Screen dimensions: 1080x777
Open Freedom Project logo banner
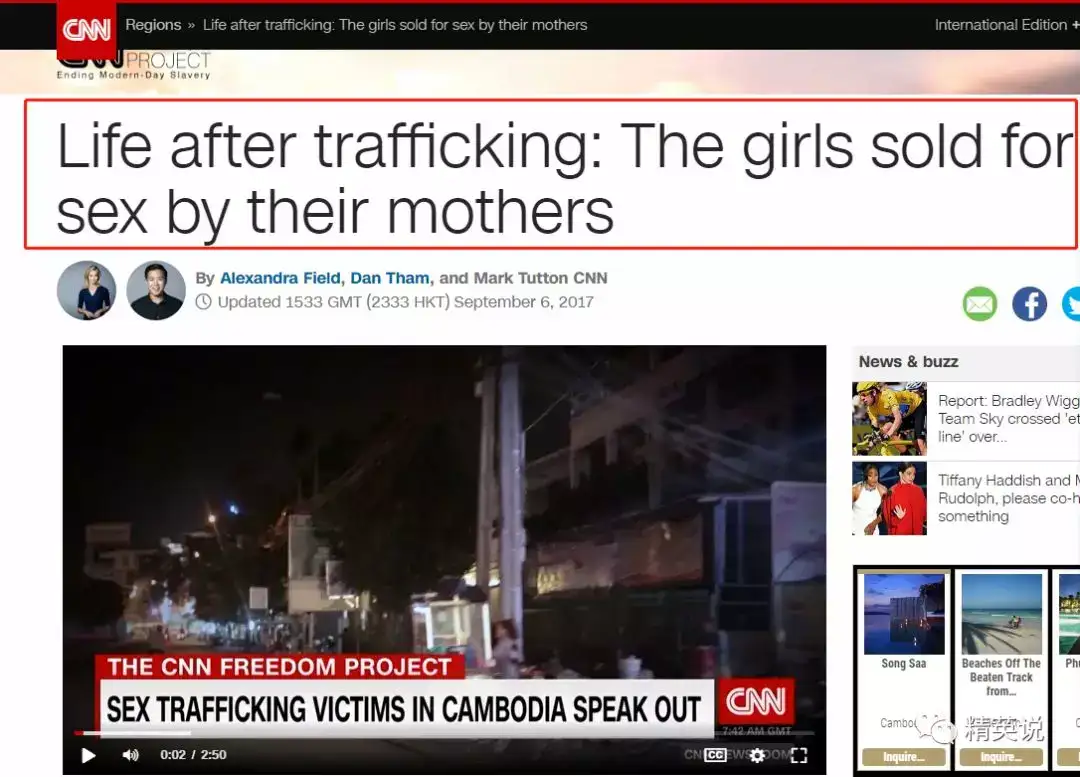pyautogui.click(x=134, y=67)
